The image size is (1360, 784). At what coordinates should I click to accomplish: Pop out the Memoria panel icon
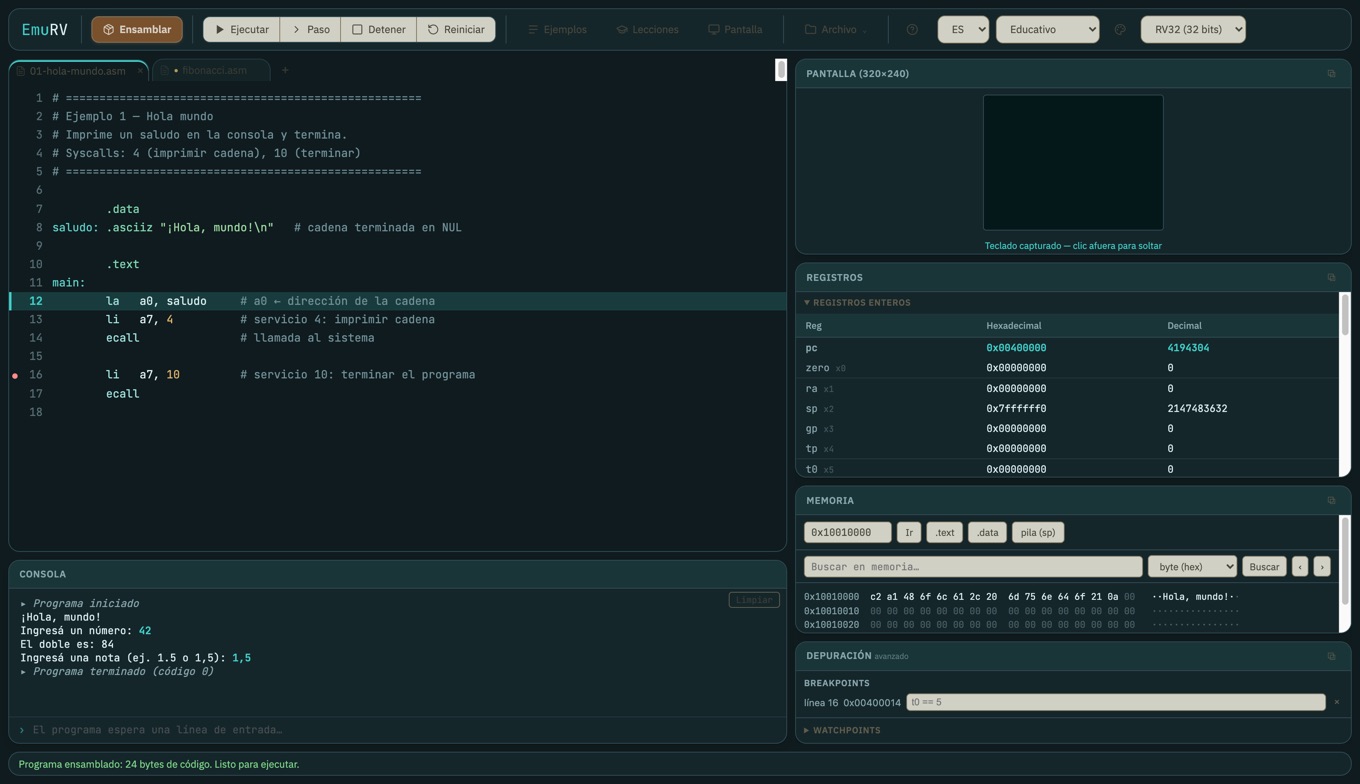click(1331, 501)
